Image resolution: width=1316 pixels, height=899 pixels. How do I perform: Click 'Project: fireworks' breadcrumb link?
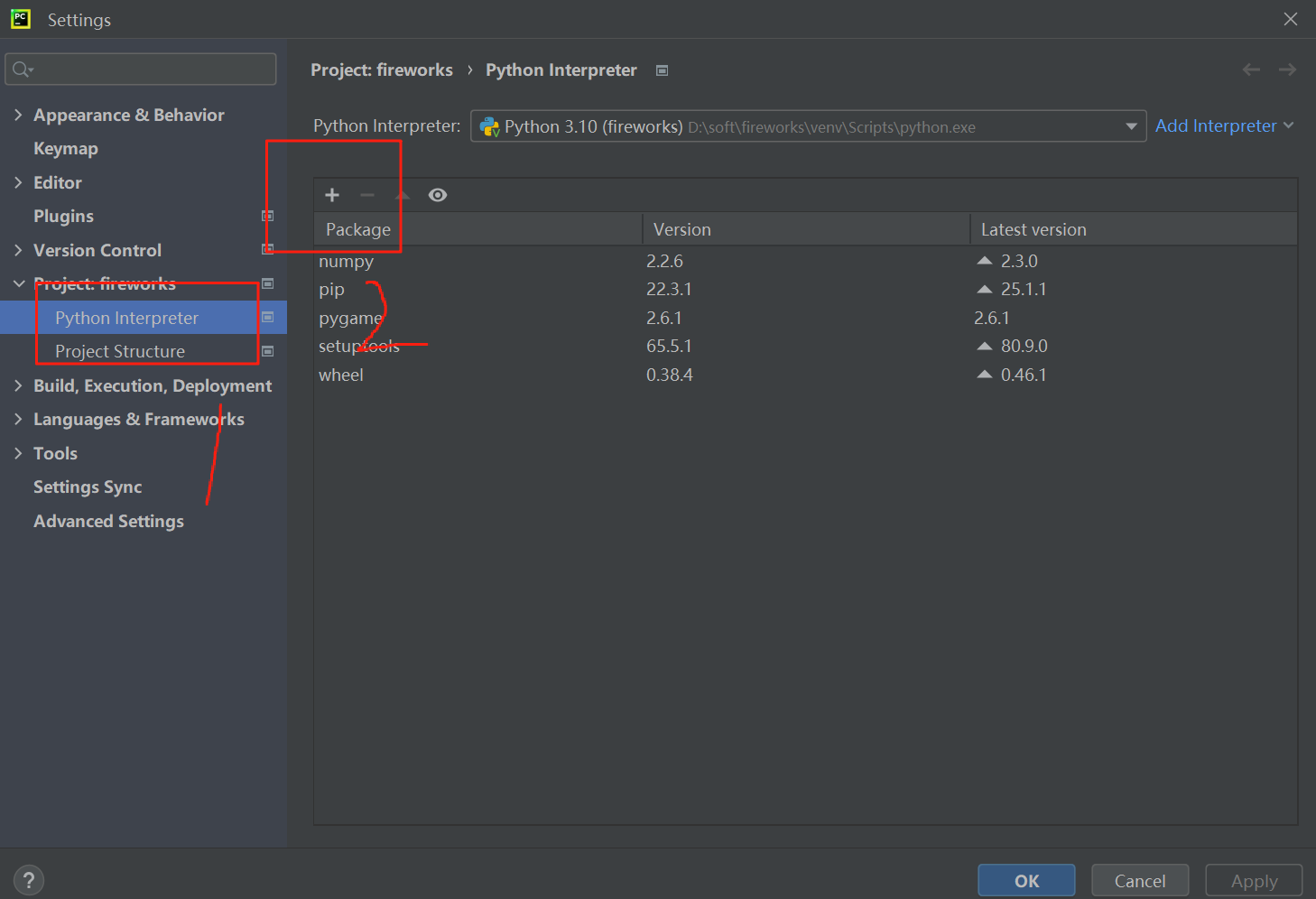[x=382, y=70]
